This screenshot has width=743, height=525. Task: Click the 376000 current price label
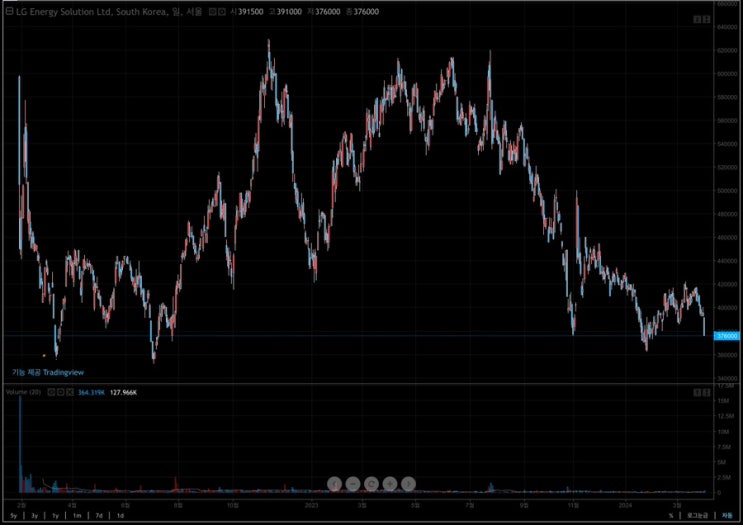(727, 336)
